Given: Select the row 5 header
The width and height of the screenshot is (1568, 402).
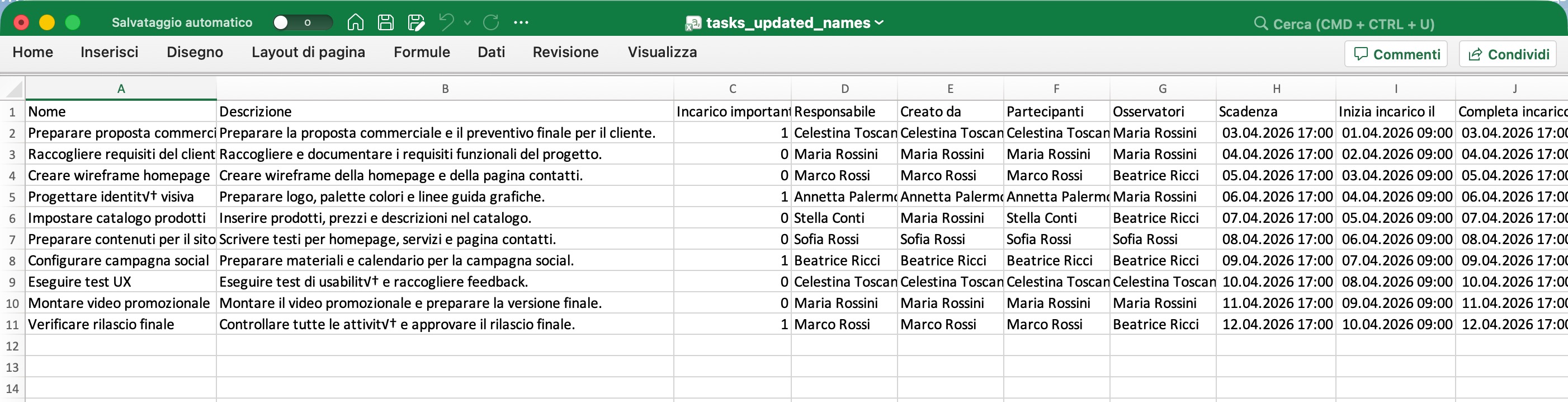Looking at the screenshot, I should pyautogui.click(x=12, y=197).
